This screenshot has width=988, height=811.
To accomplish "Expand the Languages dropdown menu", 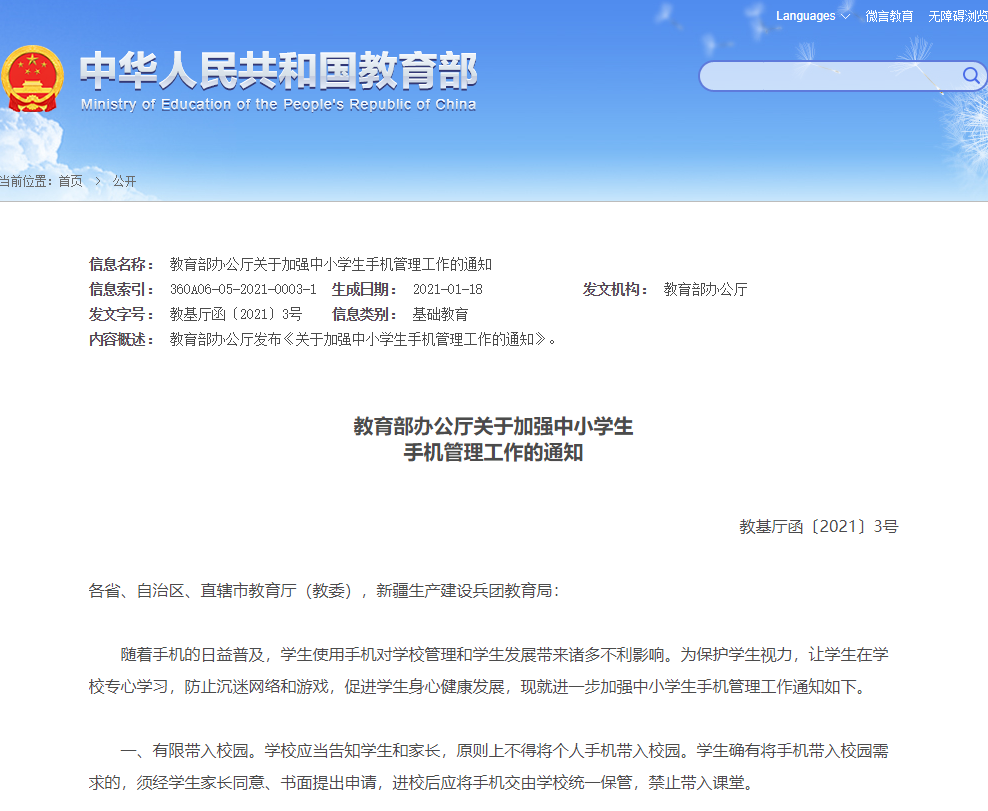I will (805, 16).
